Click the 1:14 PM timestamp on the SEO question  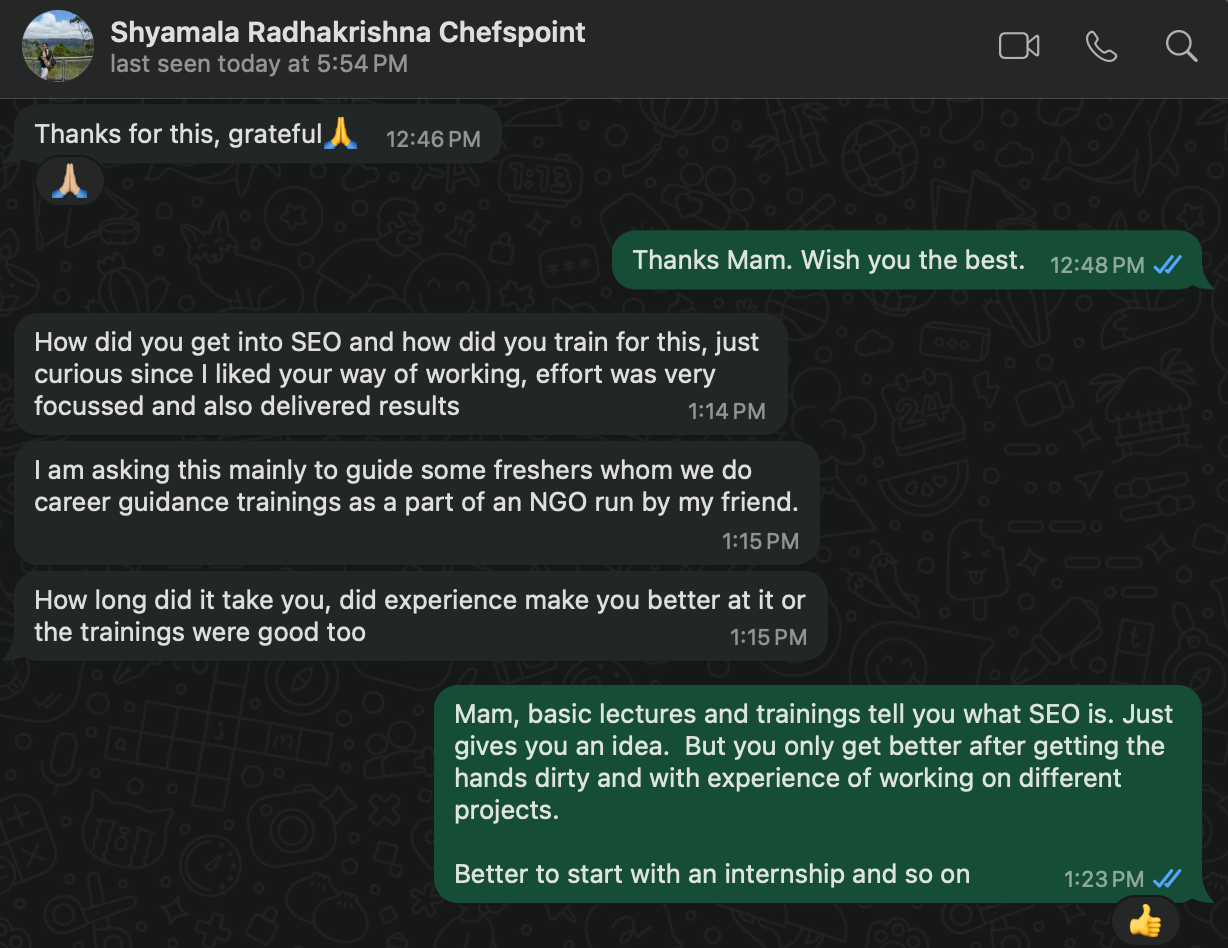[726, 411]
